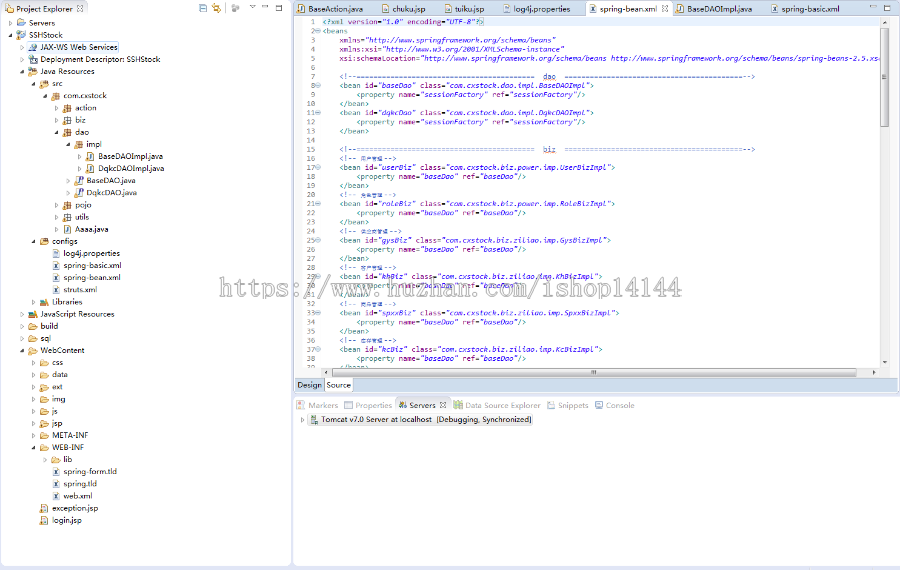Image resolution: width=900 pixels, height=570 pixels.
Task: Expand the action package
Action: click(56, 108)
